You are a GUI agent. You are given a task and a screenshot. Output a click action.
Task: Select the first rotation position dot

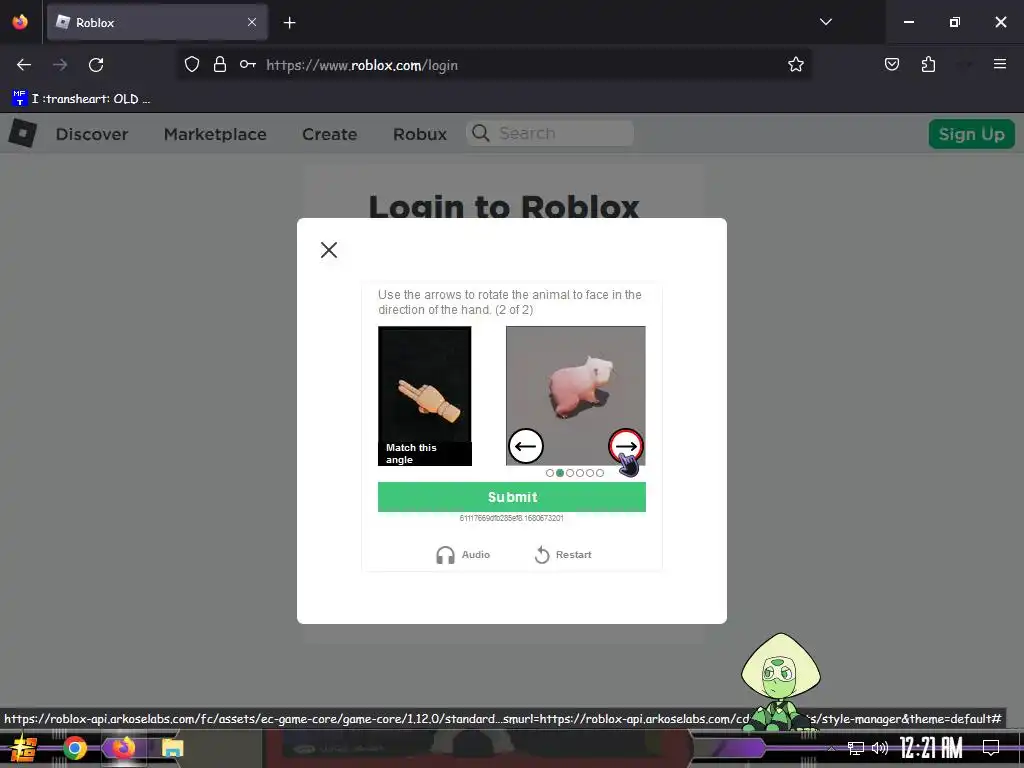tap(549, 473)
